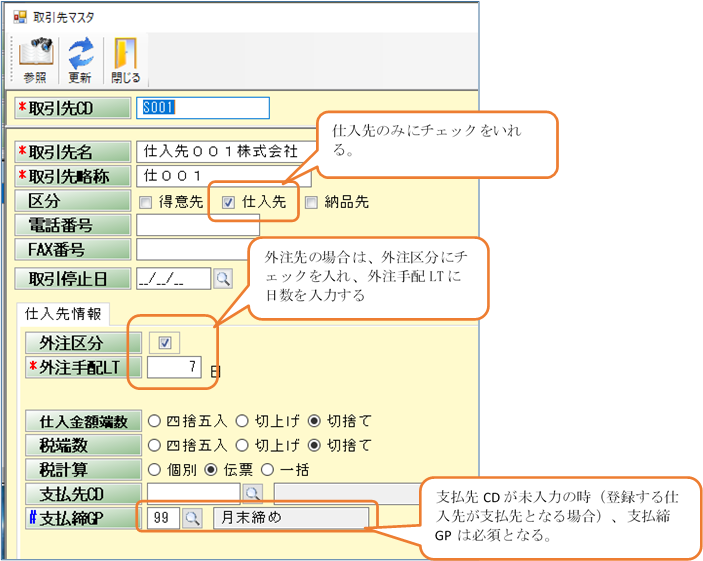Click the 支払締GP code field showing 99
Screen dimensions: 703x561
(x=163, y=518)
